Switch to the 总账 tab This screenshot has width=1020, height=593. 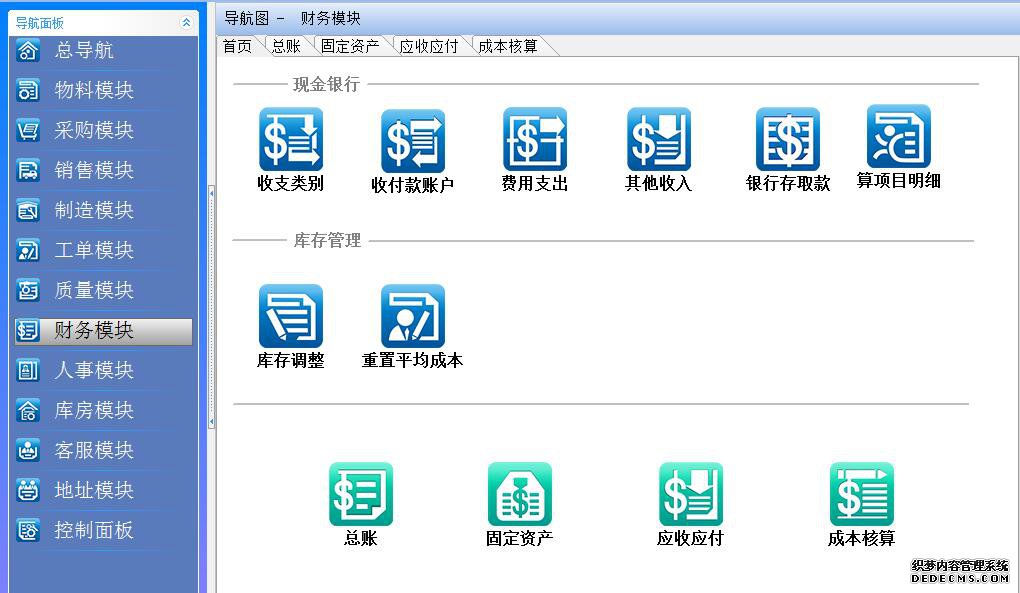pyautogui.click(x=286, y=46)
